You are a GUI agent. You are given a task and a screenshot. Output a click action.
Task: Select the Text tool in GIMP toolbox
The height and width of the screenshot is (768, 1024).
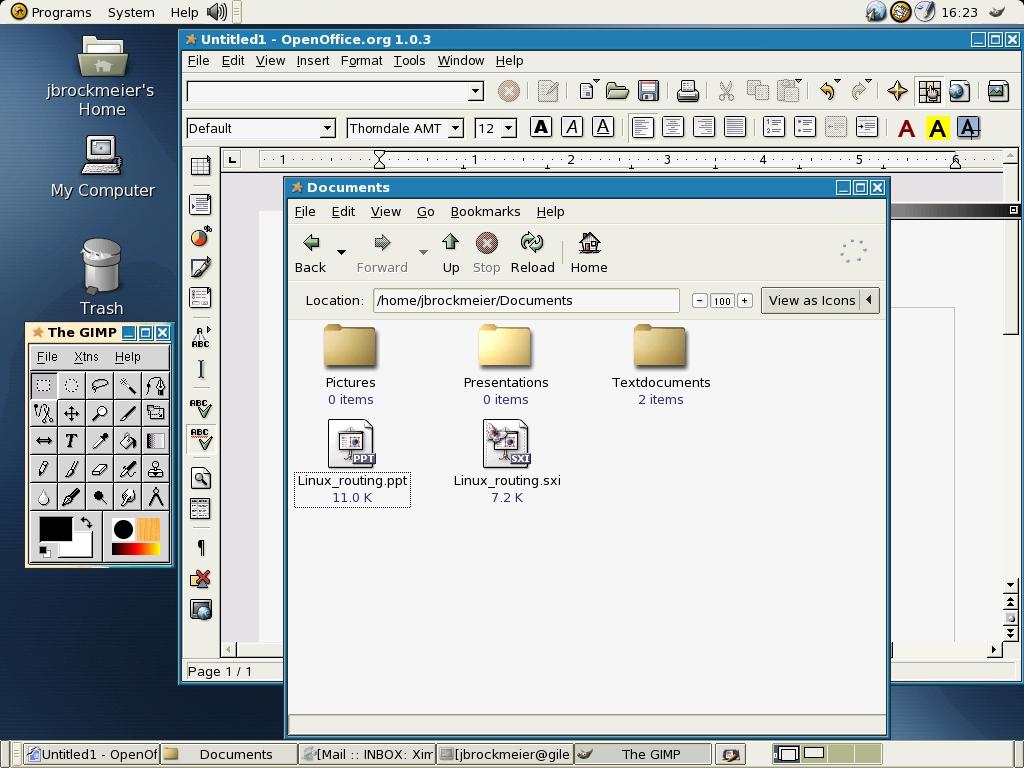[71, 441]
